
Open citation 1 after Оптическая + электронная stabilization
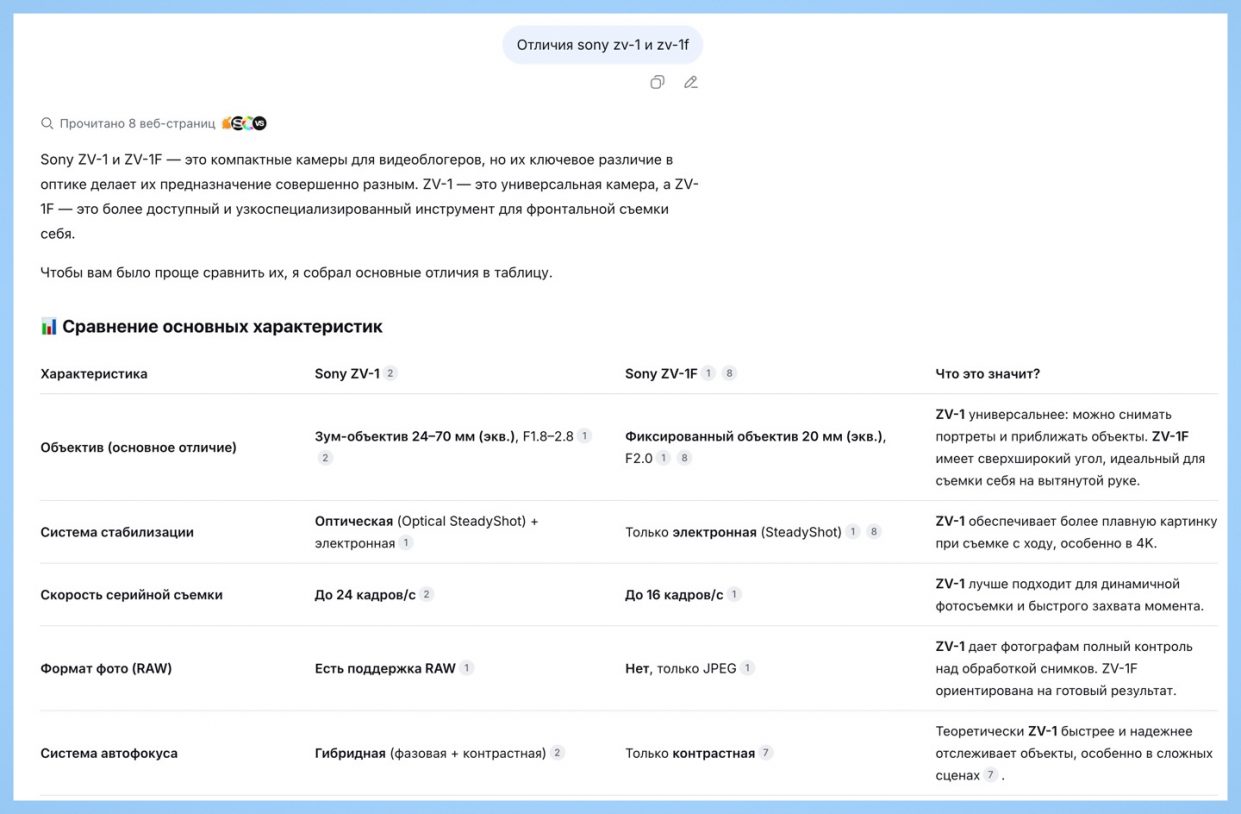[406, 543]
